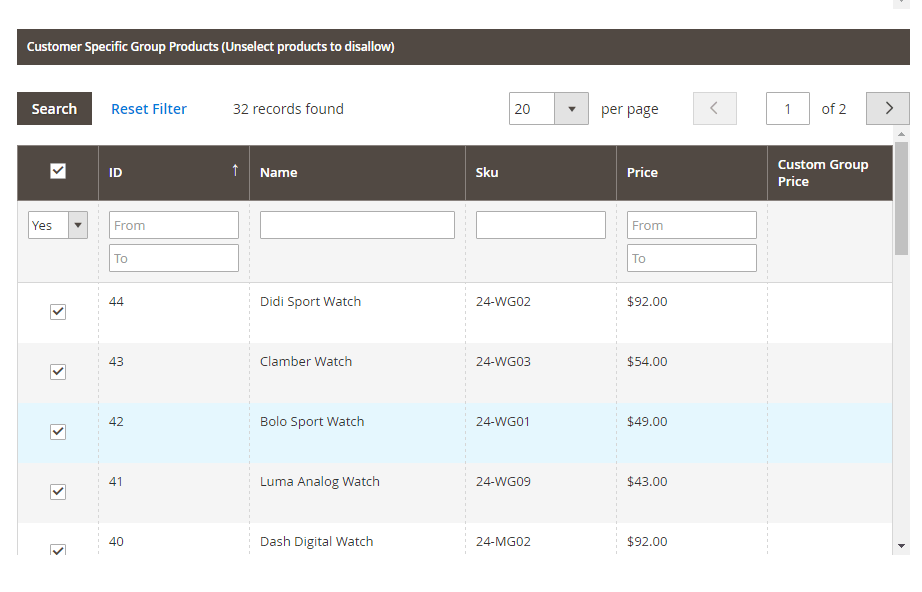The height and width of the screenshot is (592, 922).
Task: Uncheck the Bolo Sport Watch checkbox
Action: 58,432
